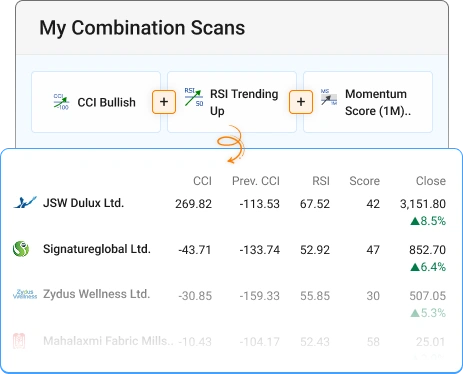Click the orange curved arrow icon
The height and width of the screenshot is (374, 463).
(231, 144)
